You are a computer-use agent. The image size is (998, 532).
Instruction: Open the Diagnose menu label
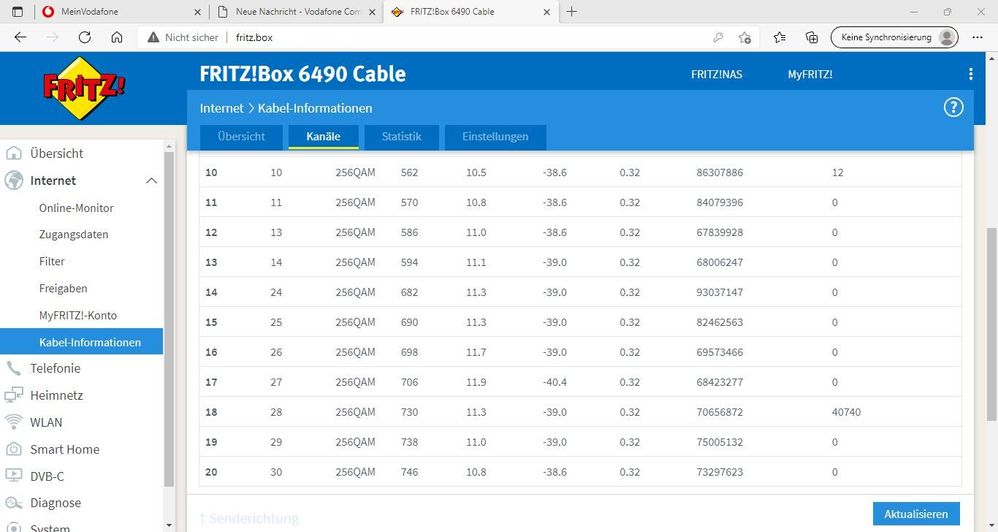click(55, 503)
